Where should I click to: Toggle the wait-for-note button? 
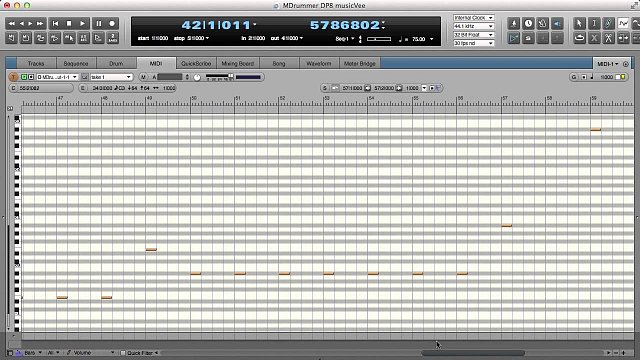98,38
